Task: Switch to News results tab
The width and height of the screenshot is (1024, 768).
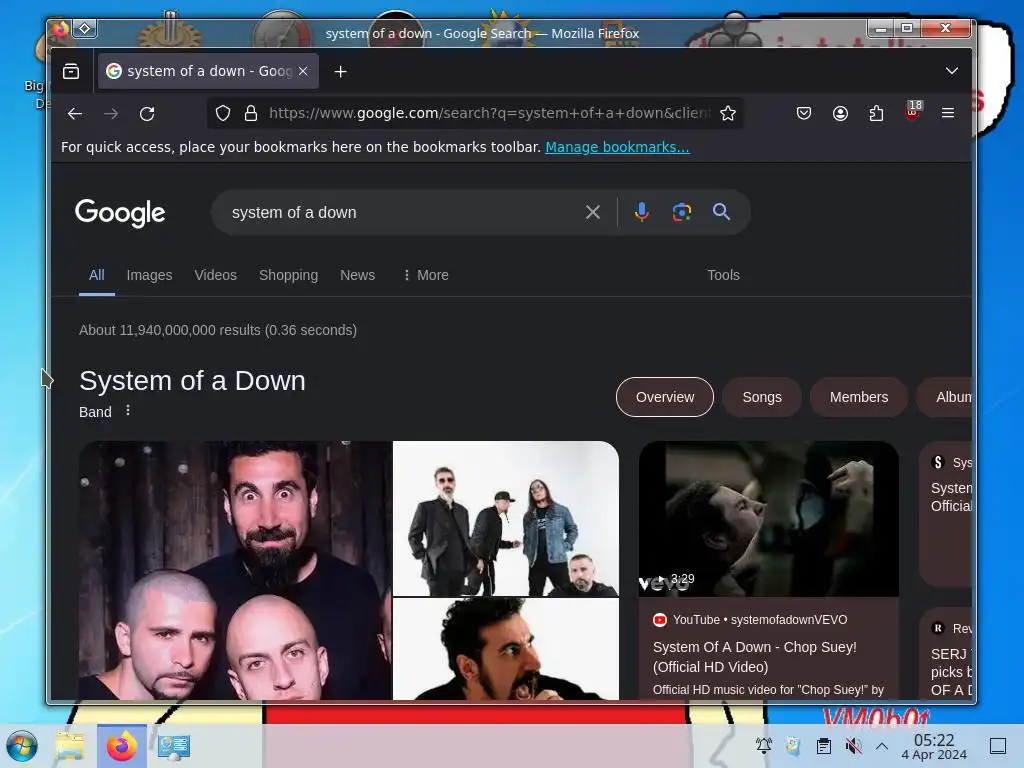Action: click(x=357, y=275)
